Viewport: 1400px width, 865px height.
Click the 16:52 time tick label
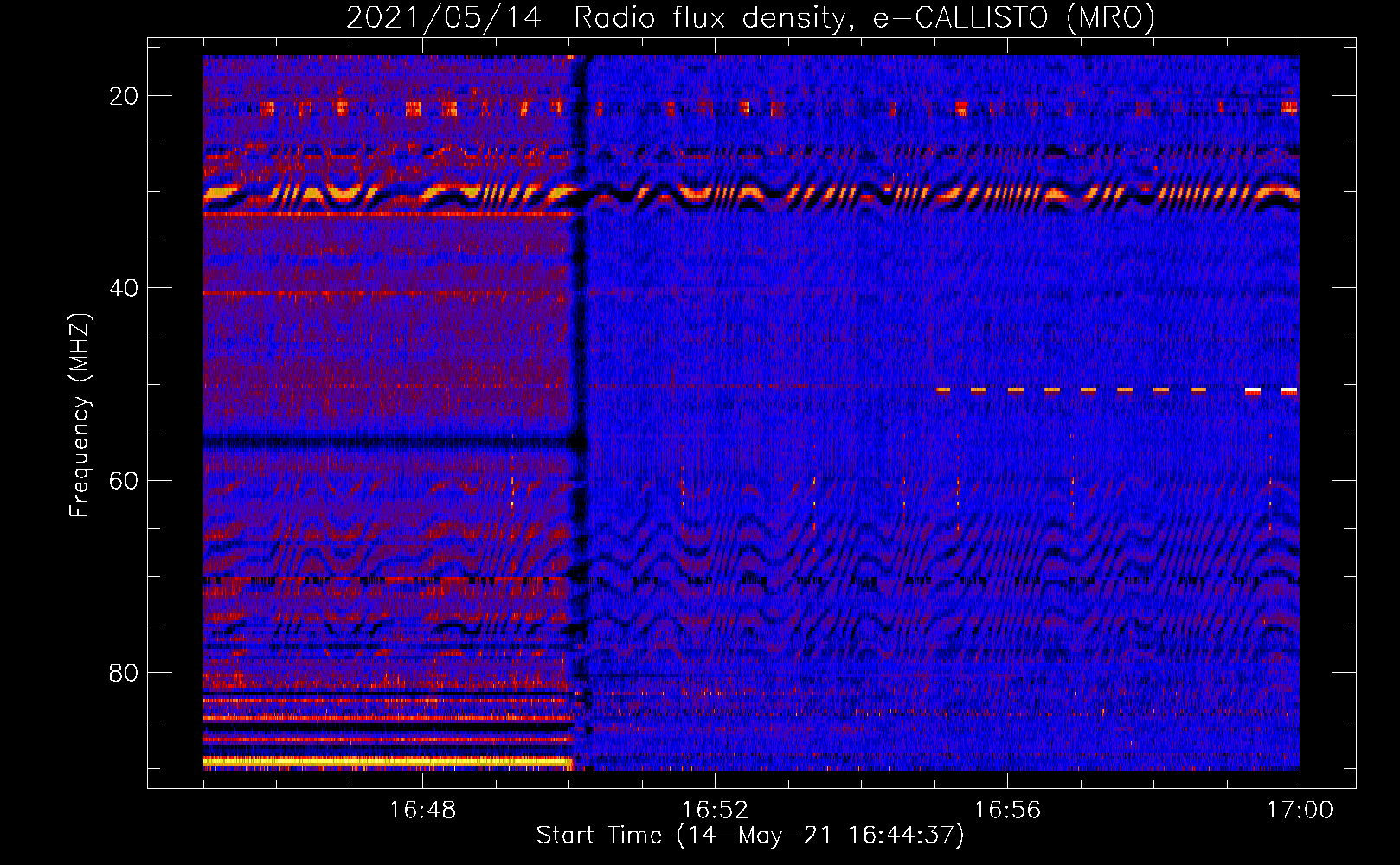pyautogui.click(x=715, y=810)
